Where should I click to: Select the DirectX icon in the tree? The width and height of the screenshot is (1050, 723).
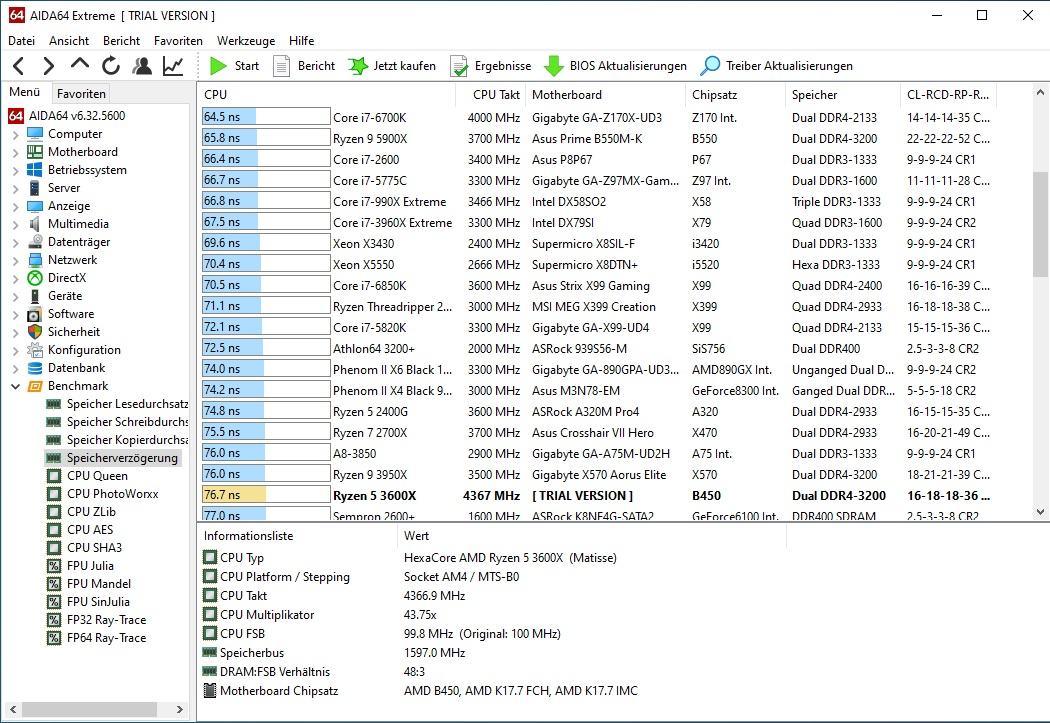[35, 278]
